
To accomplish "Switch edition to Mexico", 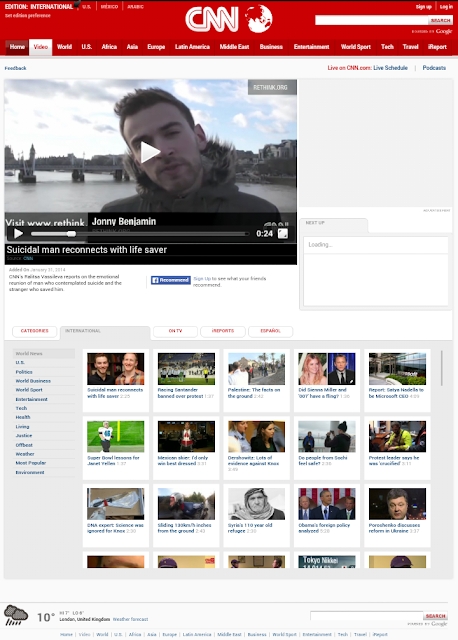I will point(109,7).
